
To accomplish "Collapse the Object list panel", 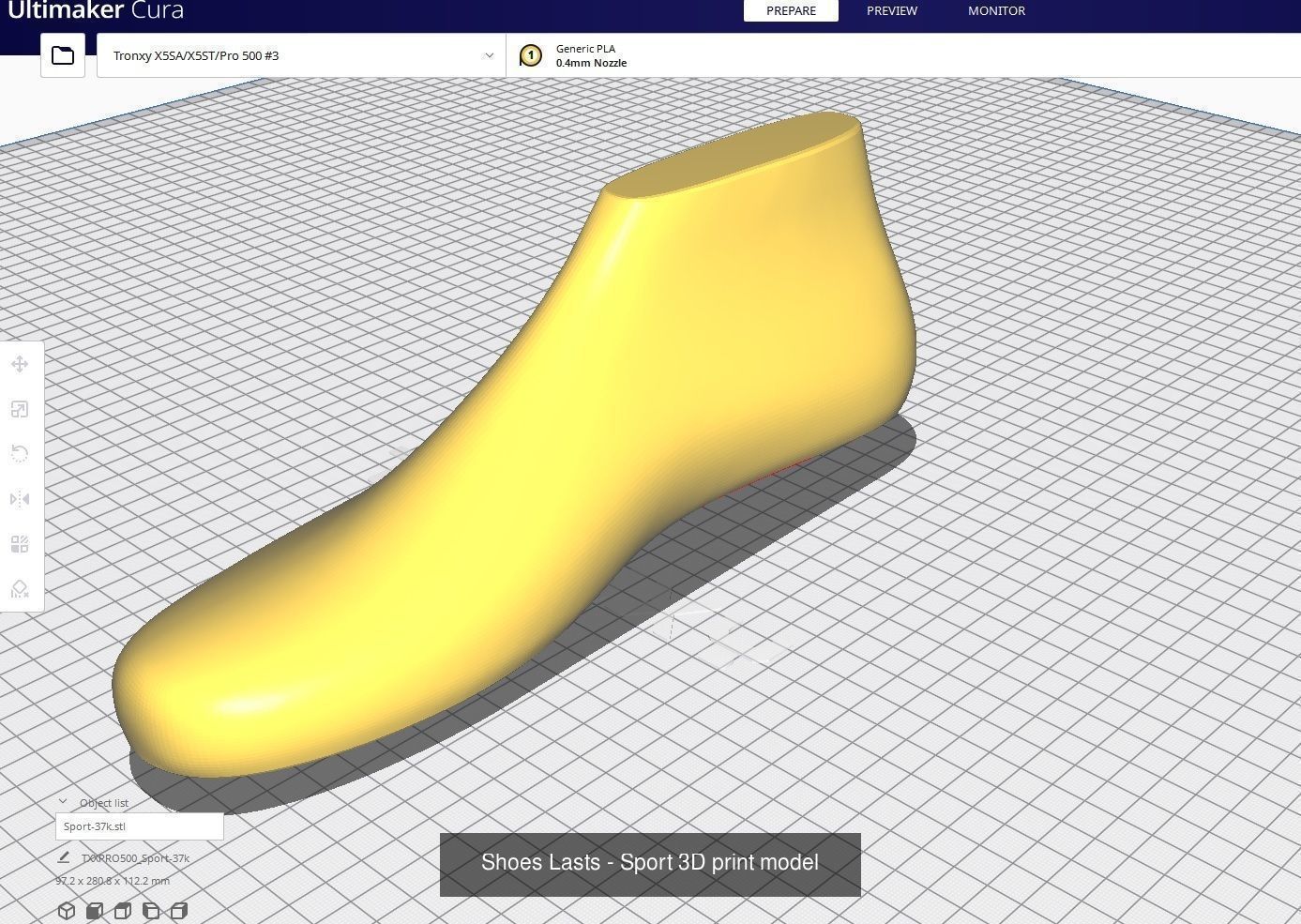I will tap(64, 801).
